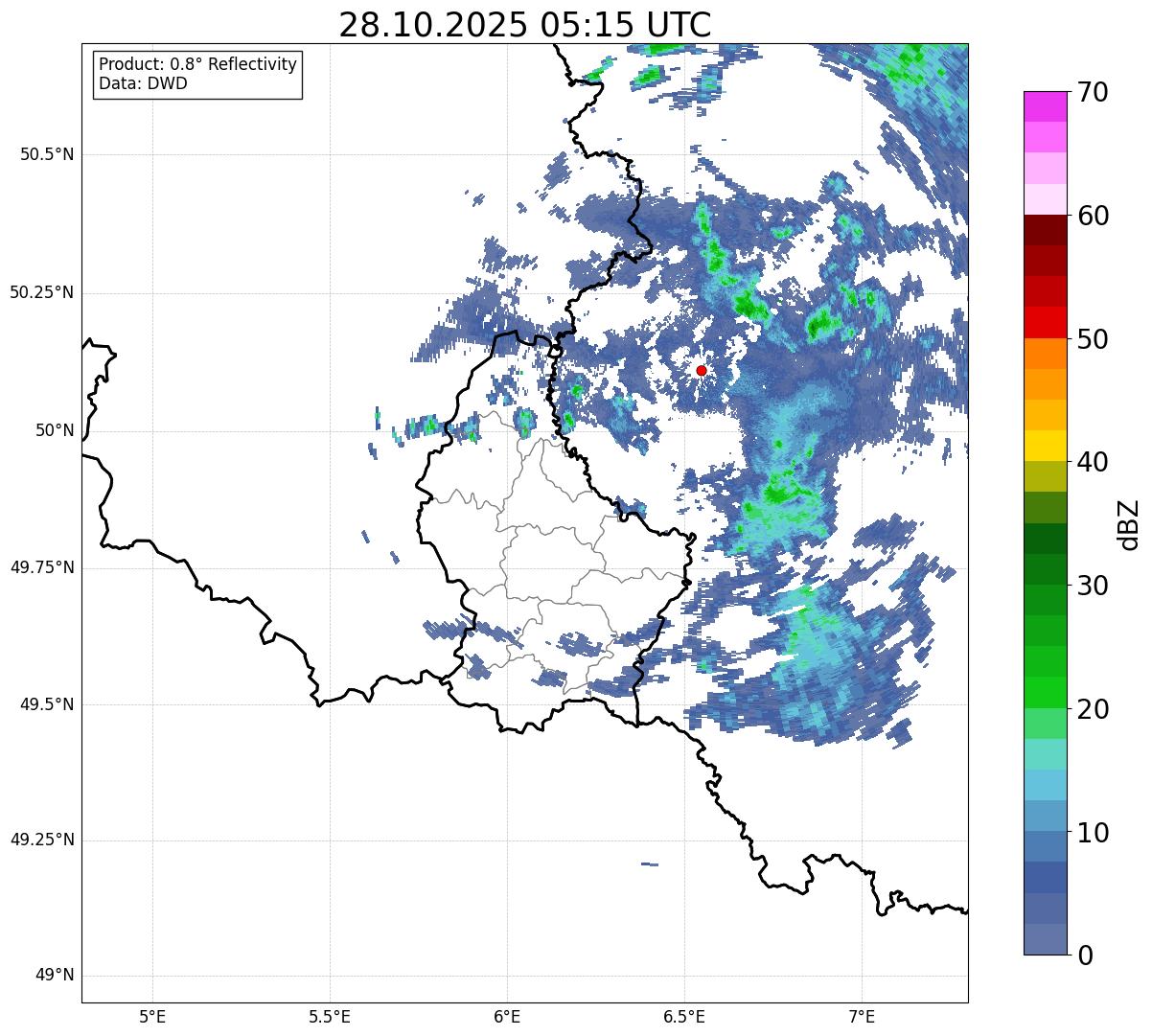Click the colorbar tick label 50
The image size is (1152, 1036).
click(1093, 339)
